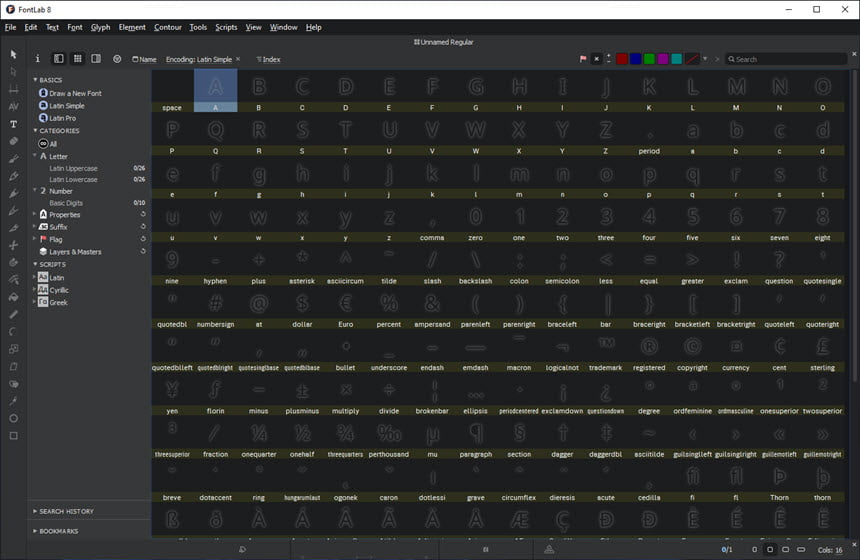Select the Metrics tool
The height and width of the screenshot is (560, 860).
click(x=13, y=89)
